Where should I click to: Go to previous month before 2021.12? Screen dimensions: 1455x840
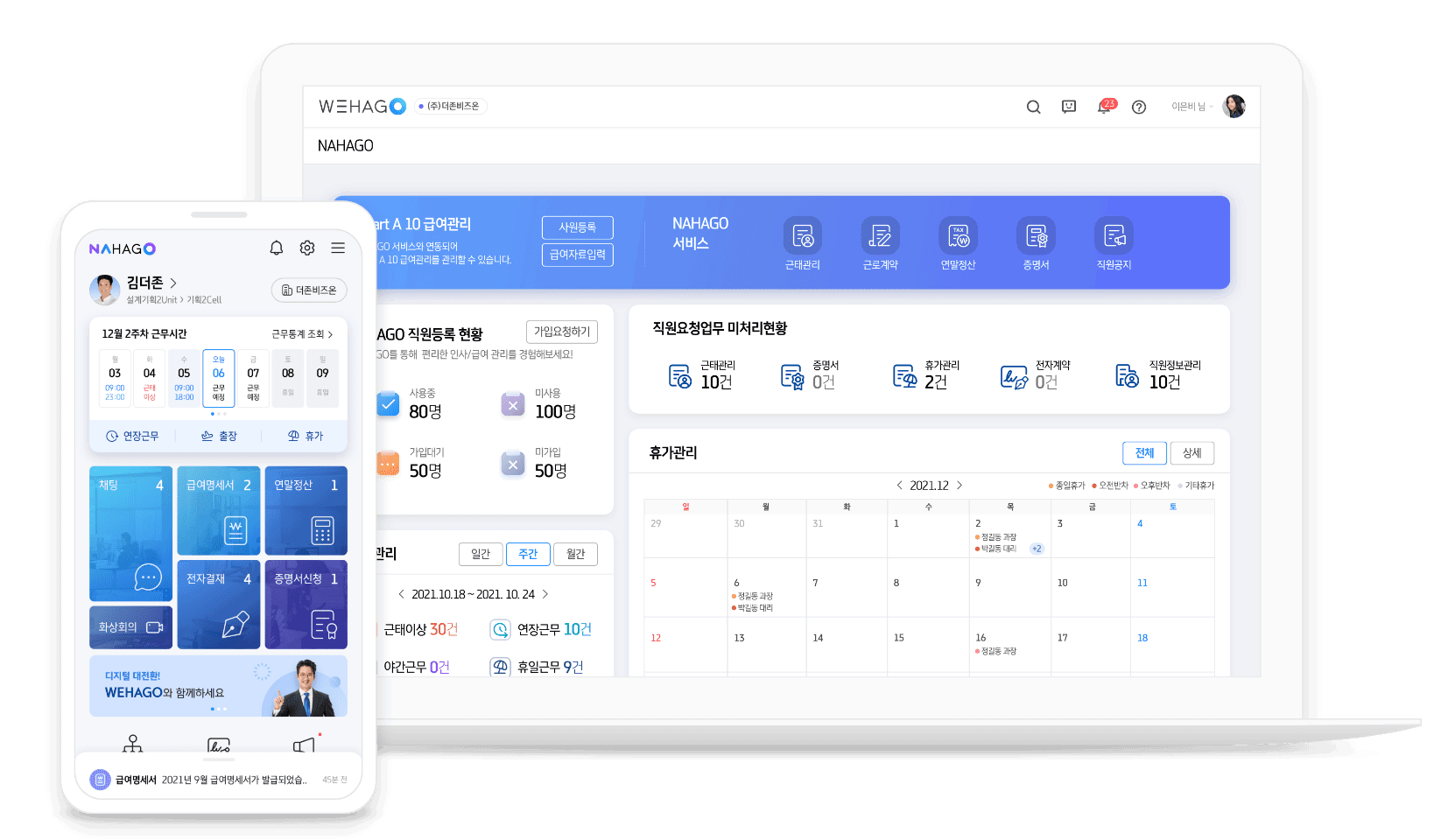pyautogui.click(x=899, y=485)
